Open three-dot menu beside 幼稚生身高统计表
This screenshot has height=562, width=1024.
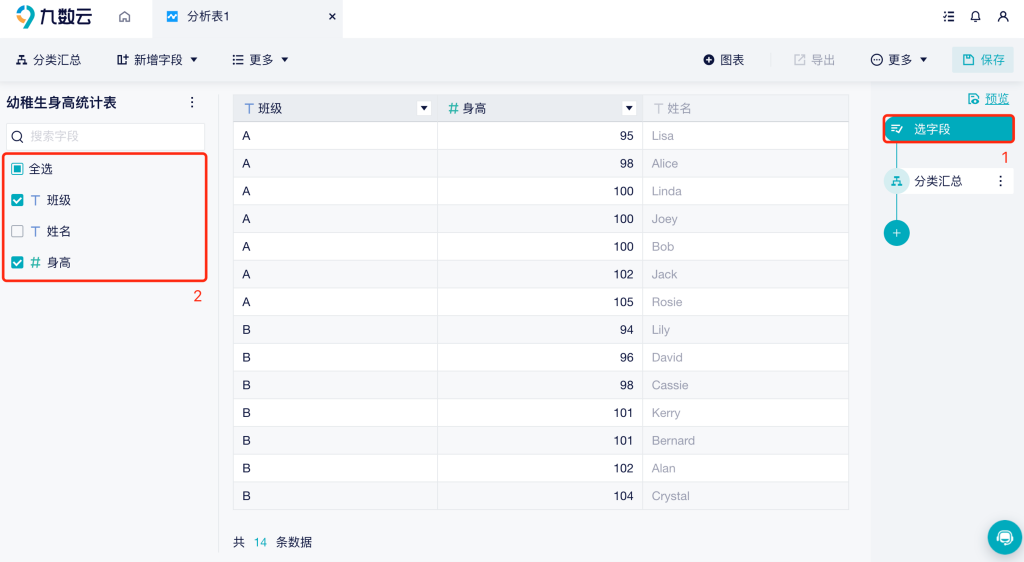pos(192,102)
